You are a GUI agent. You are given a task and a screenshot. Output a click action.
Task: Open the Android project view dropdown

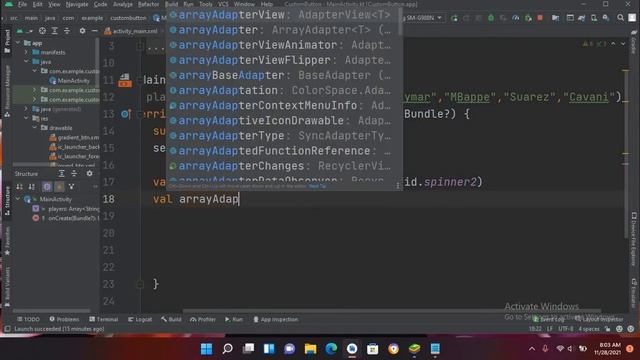[x=24, y=31]
